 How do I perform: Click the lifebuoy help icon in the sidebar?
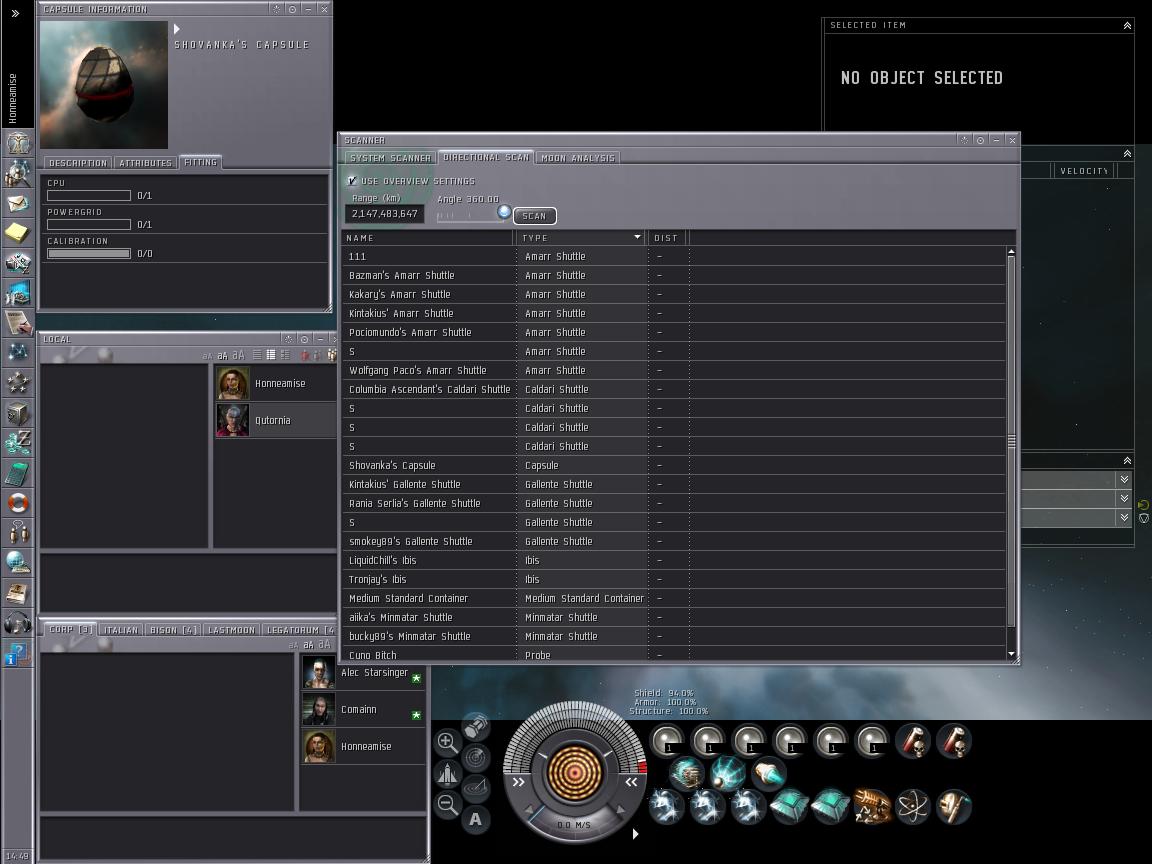(x=18, y=503)
